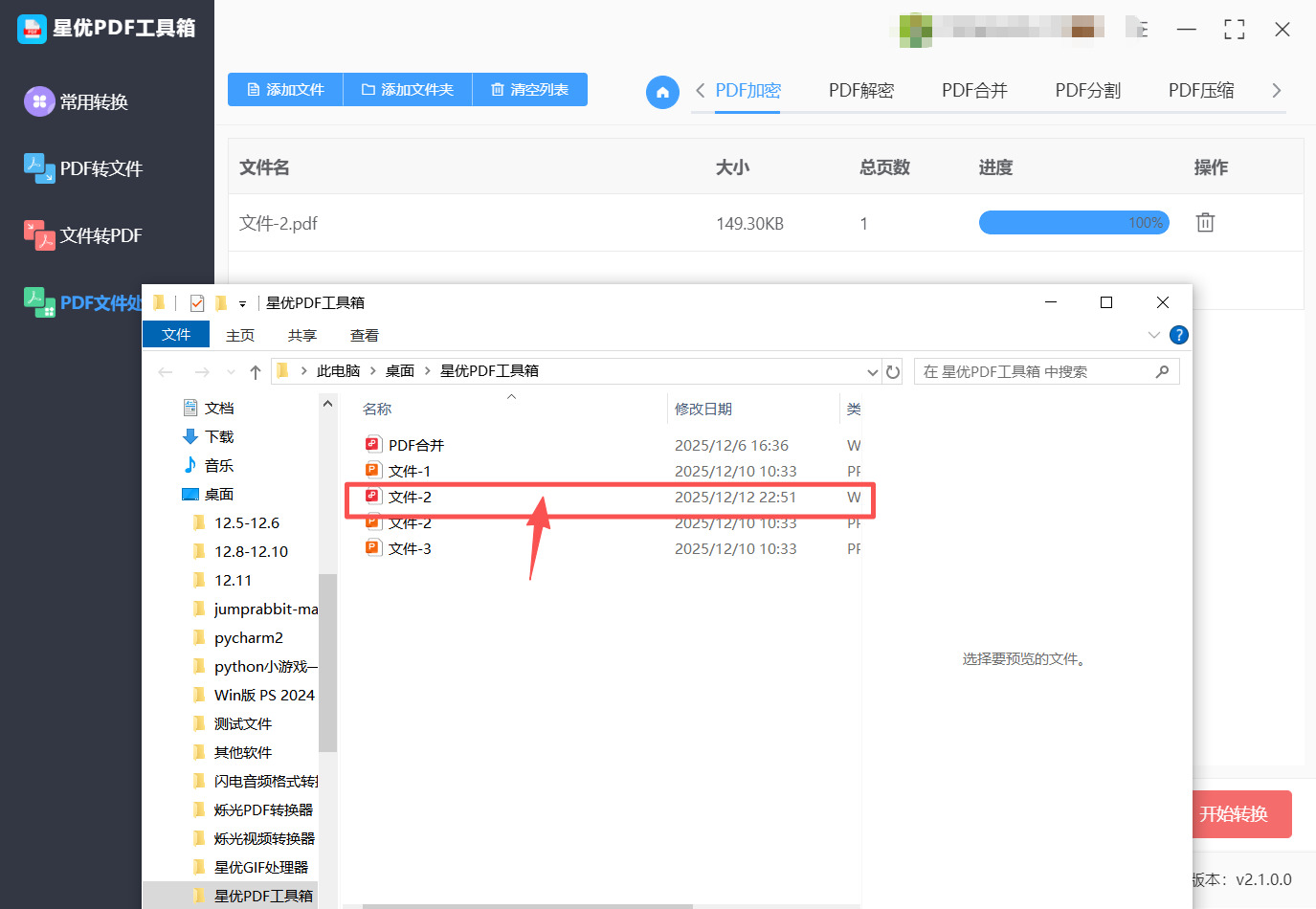Open the PDF转文件 sidebar section
The height and width of the screenshot is (909, 1316).
(83, 168)
